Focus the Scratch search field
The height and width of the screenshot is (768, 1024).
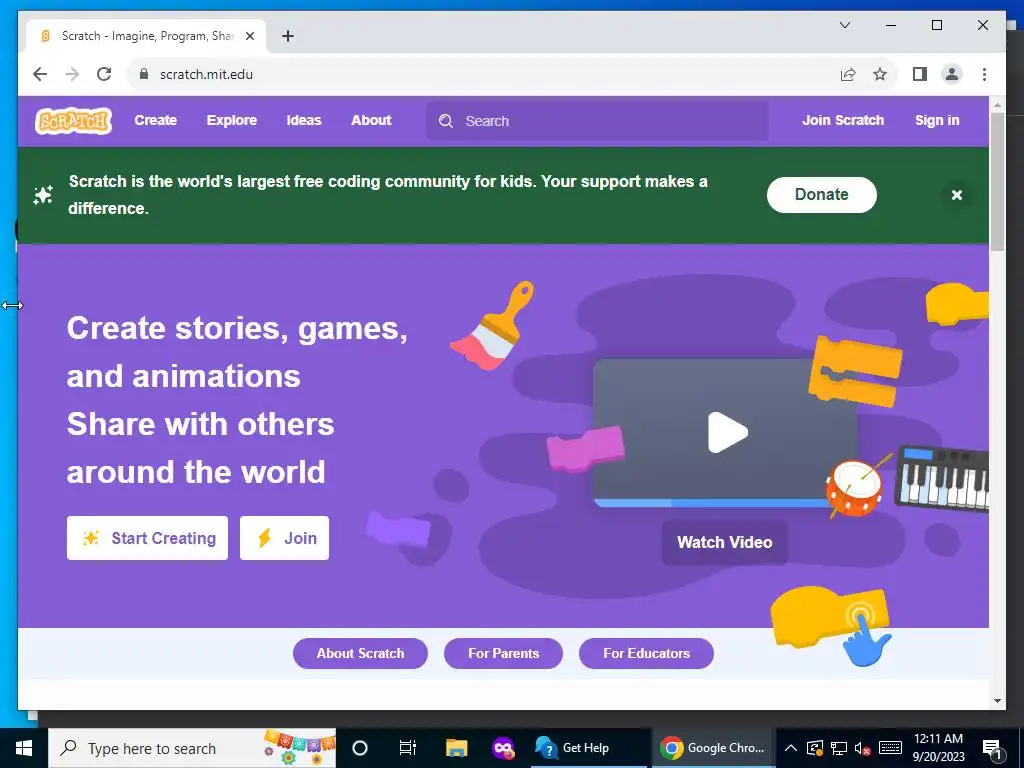tap(597, 121)
